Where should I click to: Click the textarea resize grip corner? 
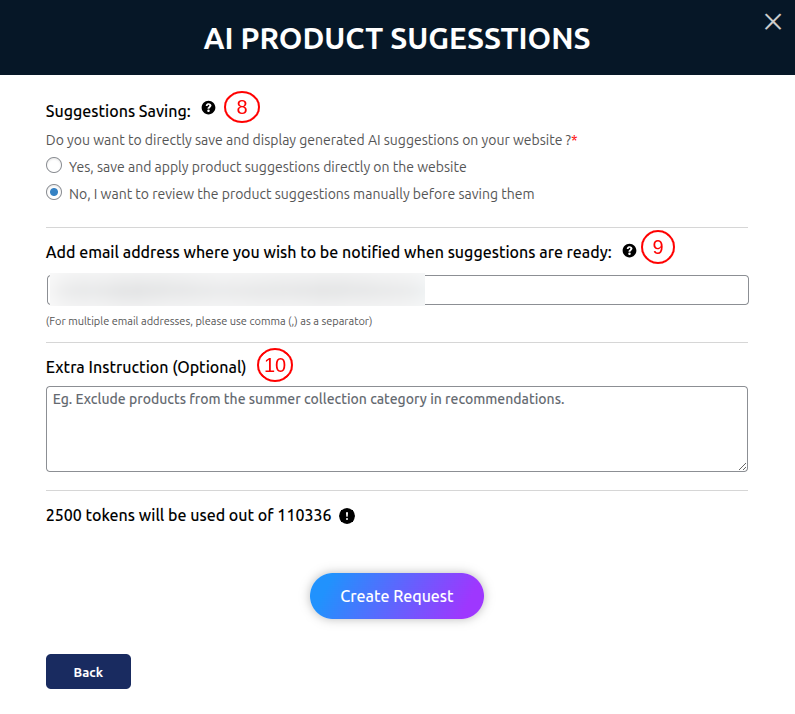click(x=742, y=467)
